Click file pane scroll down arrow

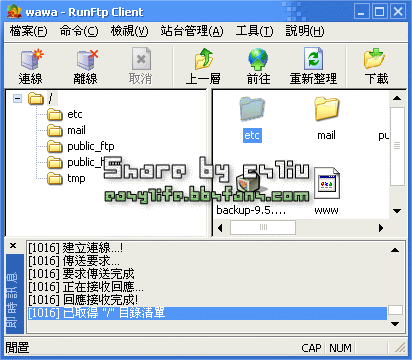click(397, 211)
